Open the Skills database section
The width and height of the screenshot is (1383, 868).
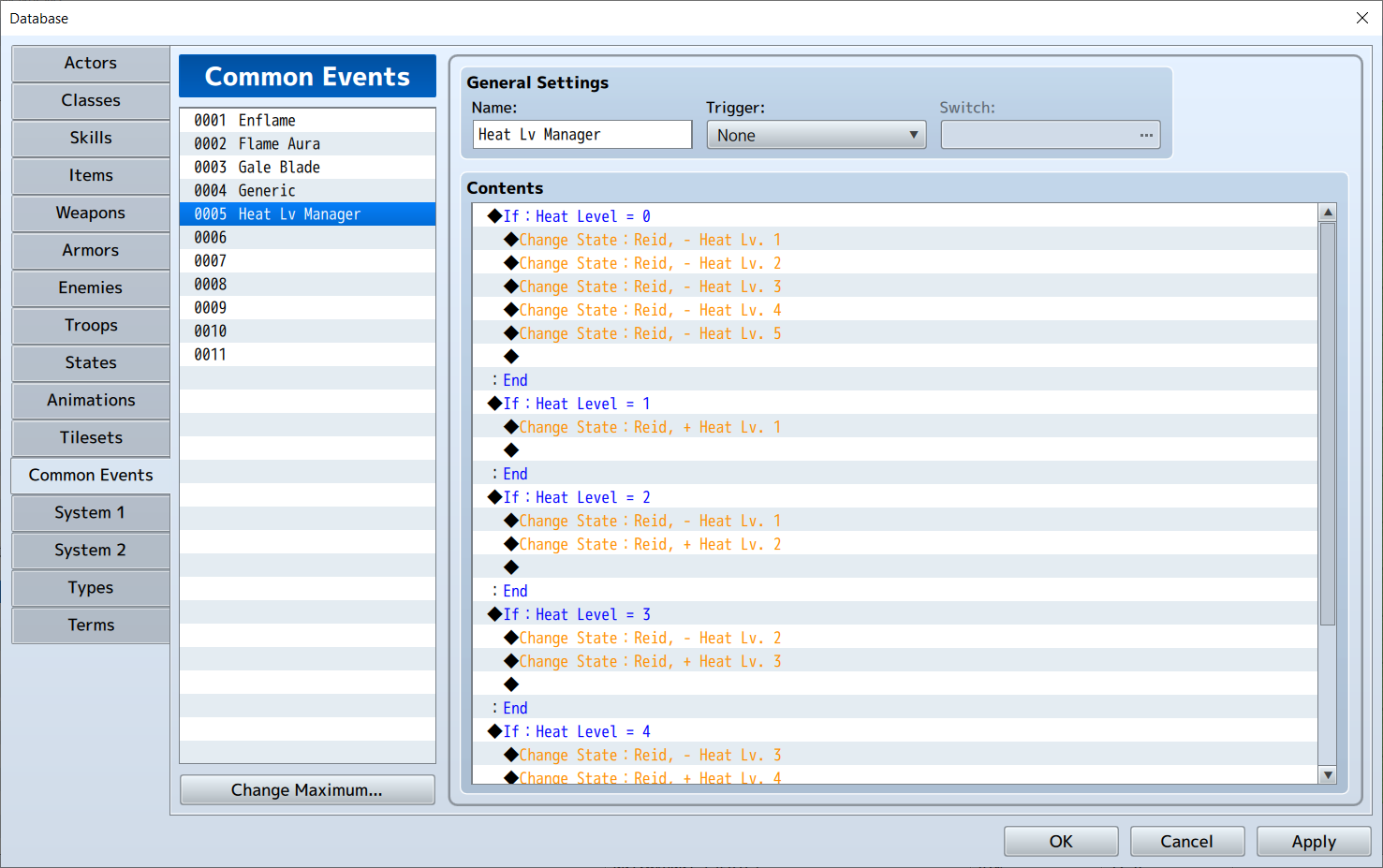(x=90, y=138)
